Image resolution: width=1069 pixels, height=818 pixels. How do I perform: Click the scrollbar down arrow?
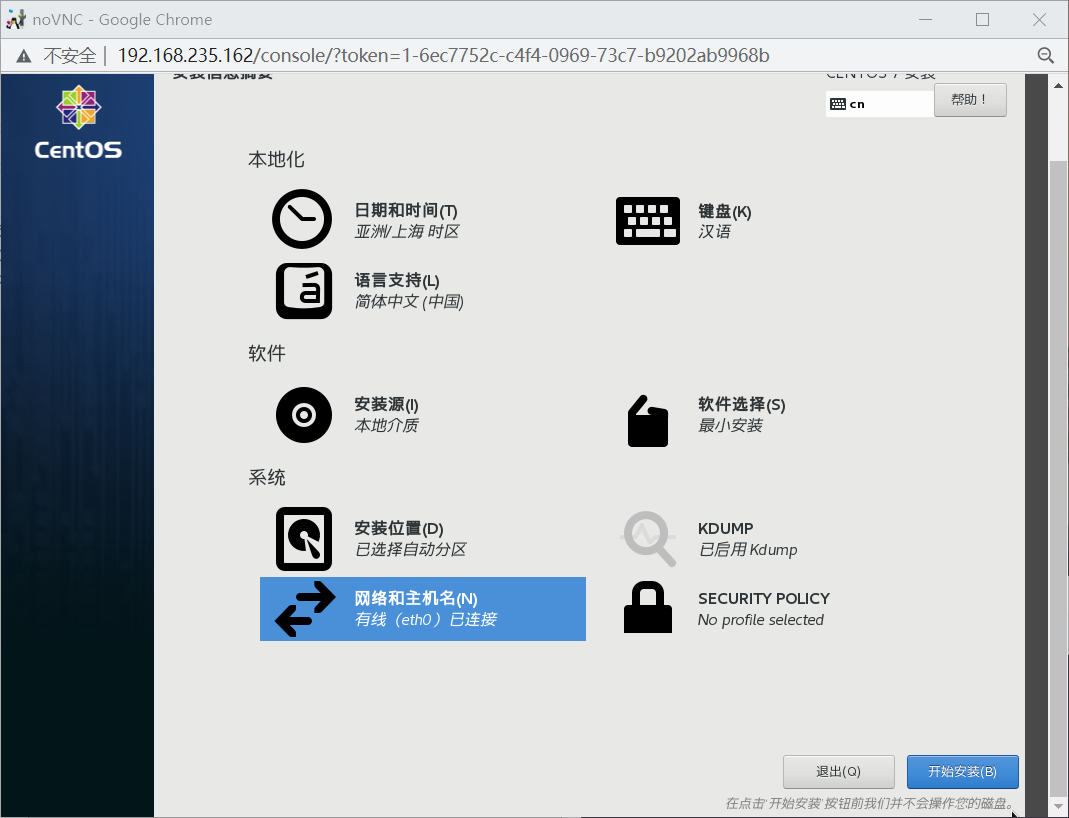tap(1058, 807)
